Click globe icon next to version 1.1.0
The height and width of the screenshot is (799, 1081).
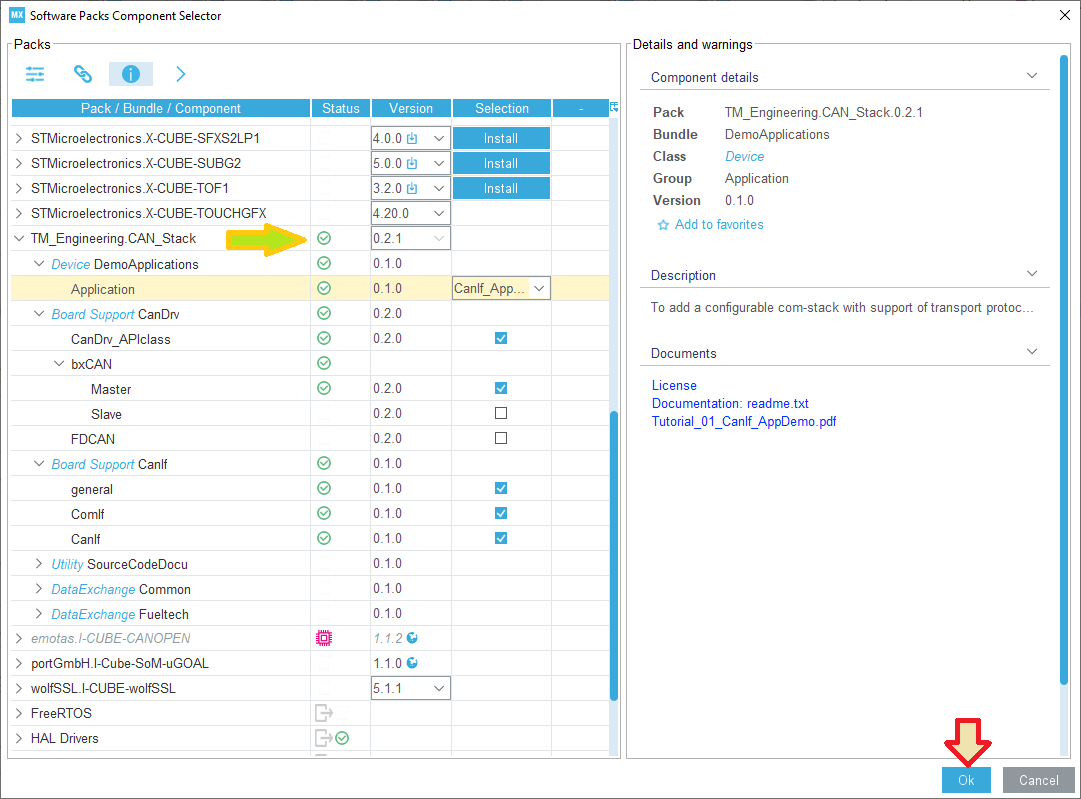(412, 663)
